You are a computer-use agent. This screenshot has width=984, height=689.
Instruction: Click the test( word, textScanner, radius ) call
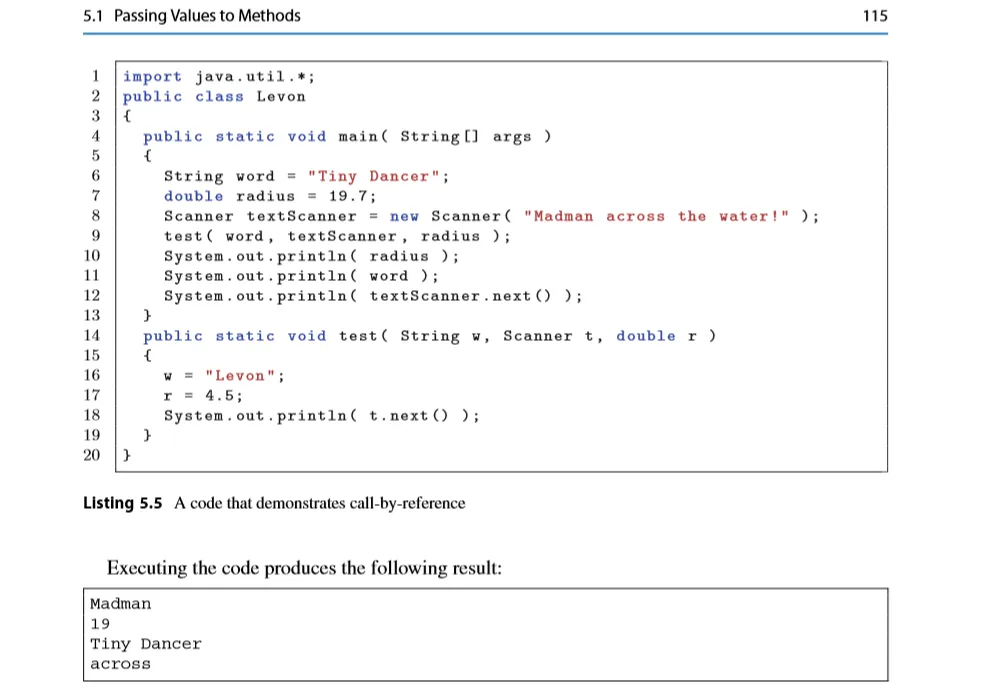click(x=337, y=237)
